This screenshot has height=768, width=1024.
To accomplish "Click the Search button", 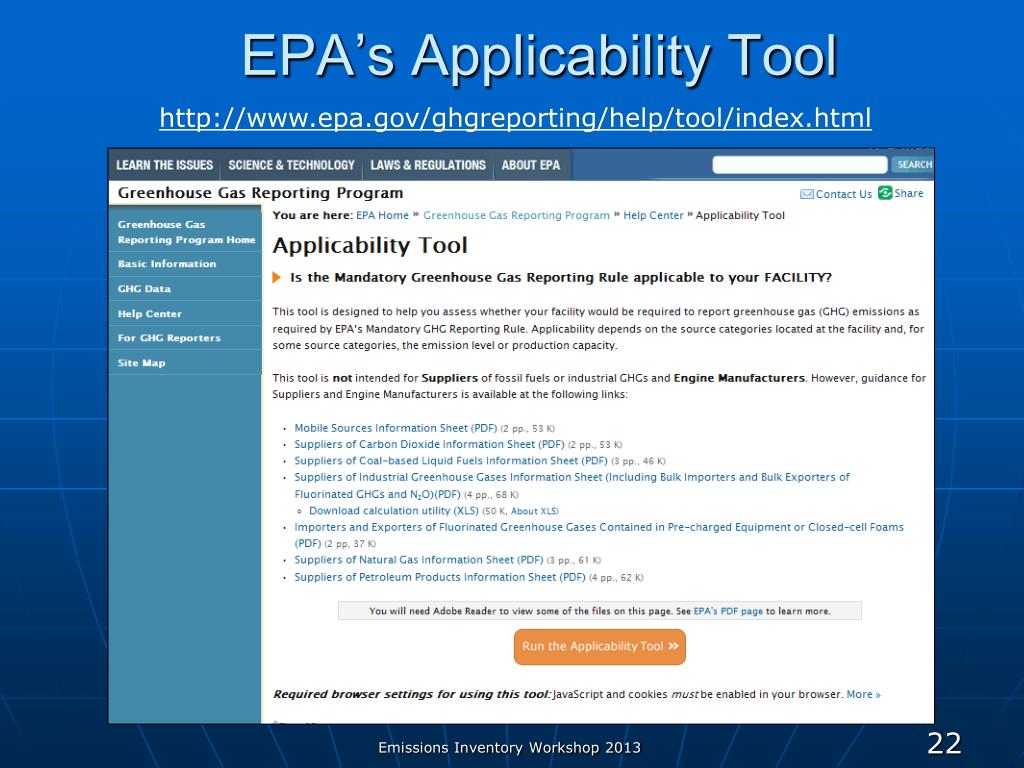I will pyautogui.click(x=913, y=165).
